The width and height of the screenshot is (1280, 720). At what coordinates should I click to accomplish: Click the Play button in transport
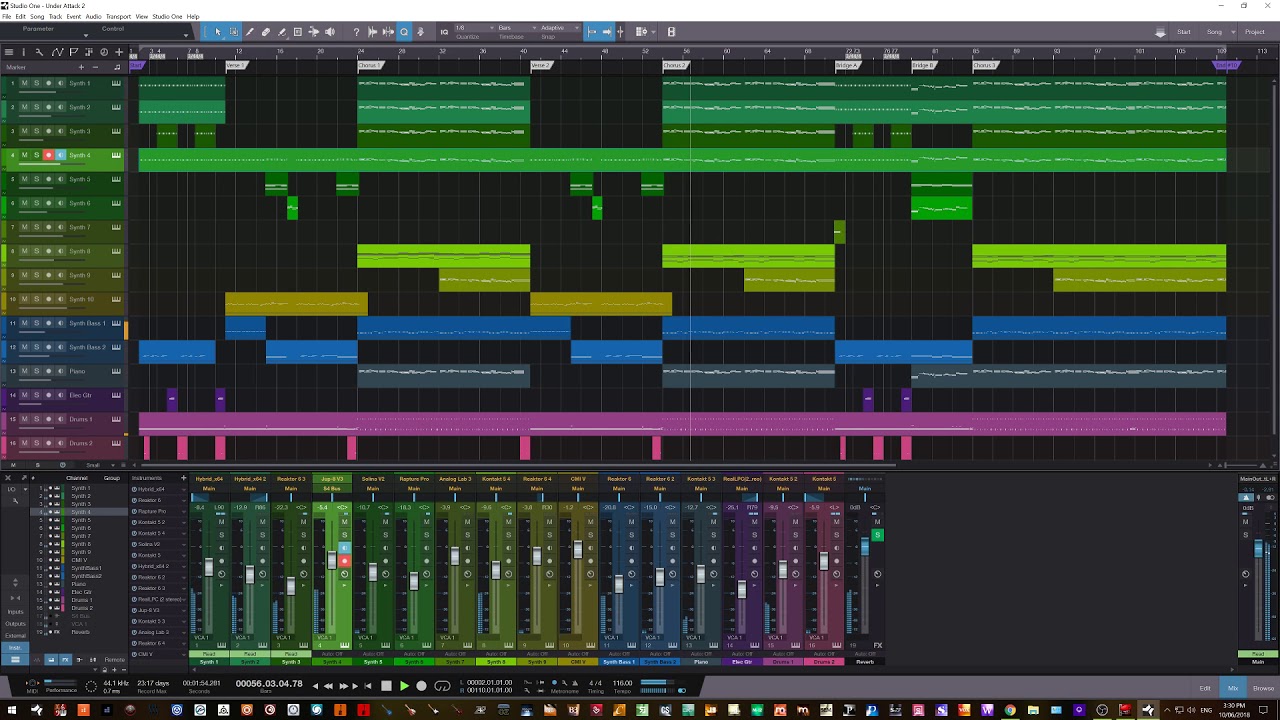[404, 686]
